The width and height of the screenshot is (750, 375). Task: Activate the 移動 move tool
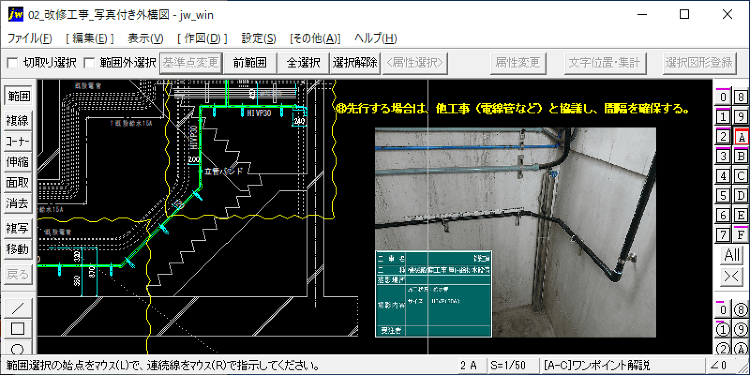18,249
